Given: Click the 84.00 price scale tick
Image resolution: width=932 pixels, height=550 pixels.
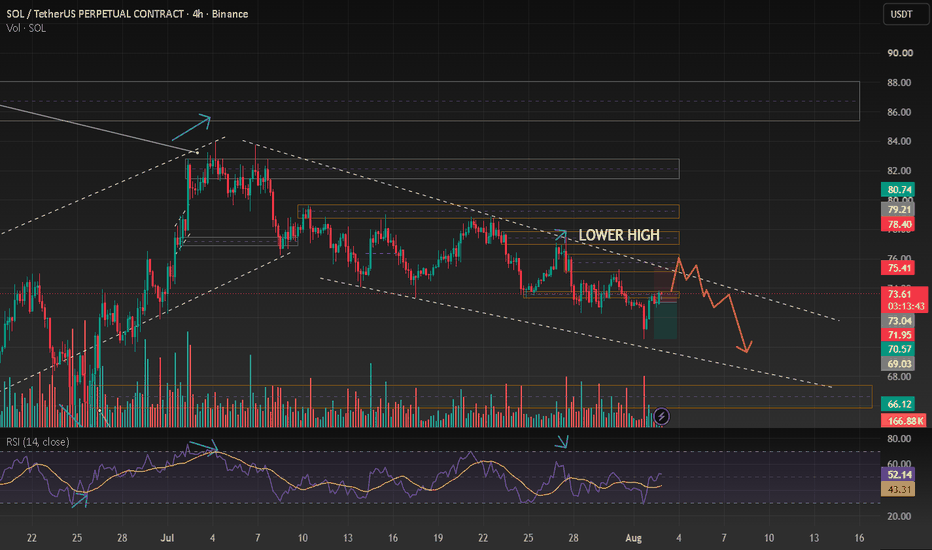Looking at the screenshot, I should (899, 141).
